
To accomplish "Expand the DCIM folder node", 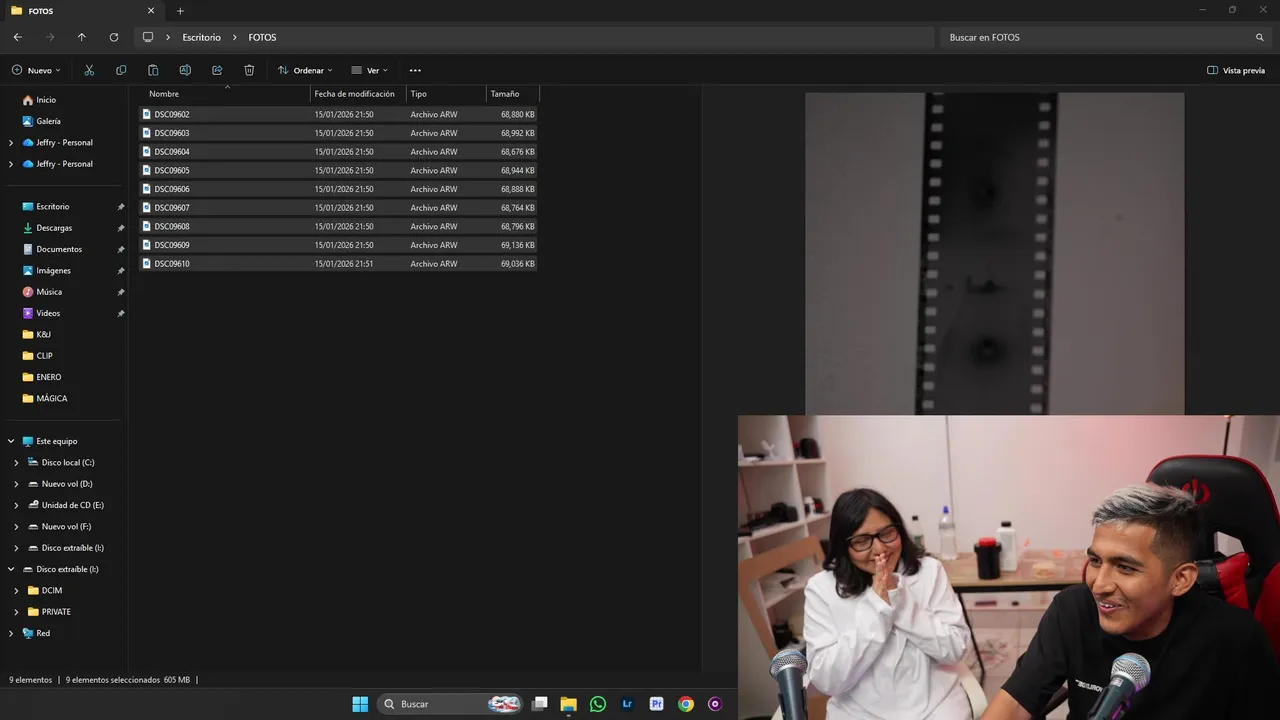I will coord(16,591).
